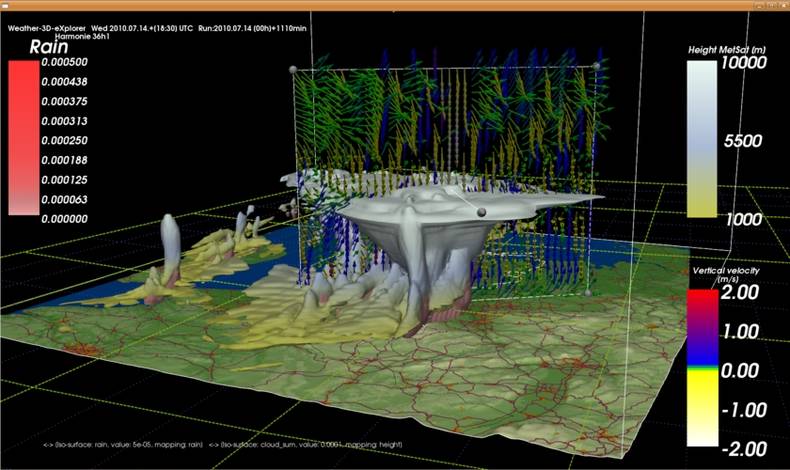Select top-left corner handle of wind plane
Screen dimensions: 790x470
coord(293,69)
